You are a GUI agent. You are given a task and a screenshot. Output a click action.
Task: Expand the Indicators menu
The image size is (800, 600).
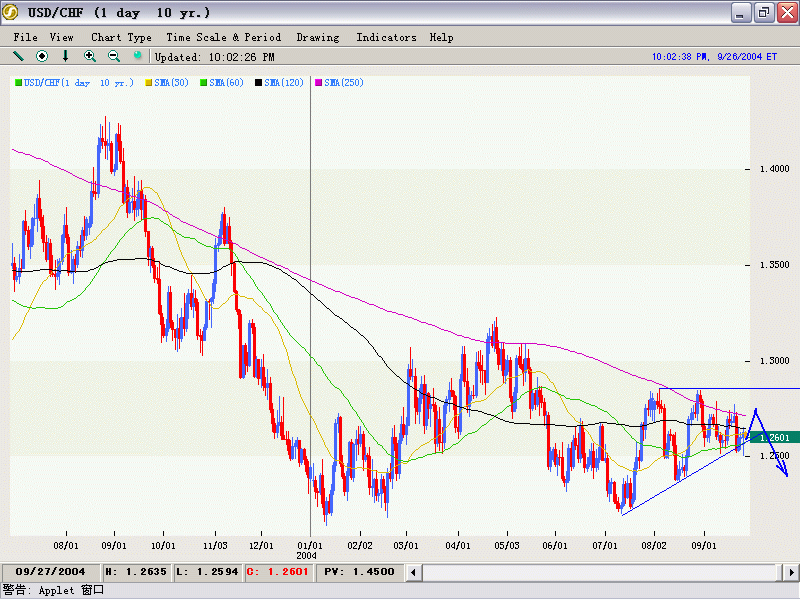pos(386,37)
